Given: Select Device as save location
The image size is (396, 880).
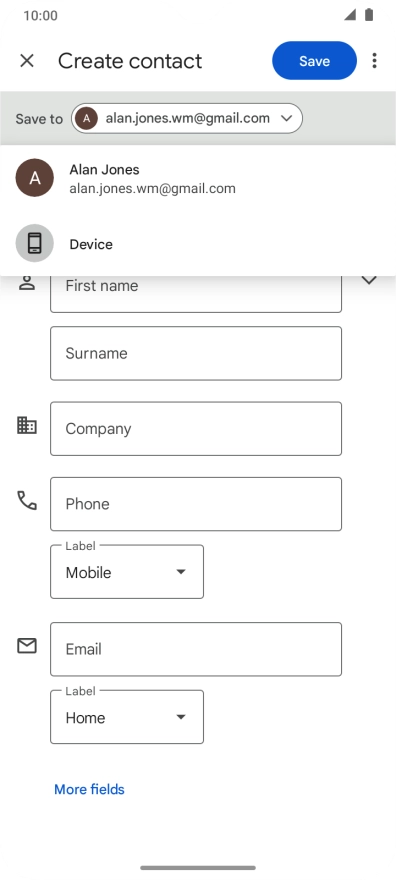Looking at the screenshot, I should coord(198,244).
